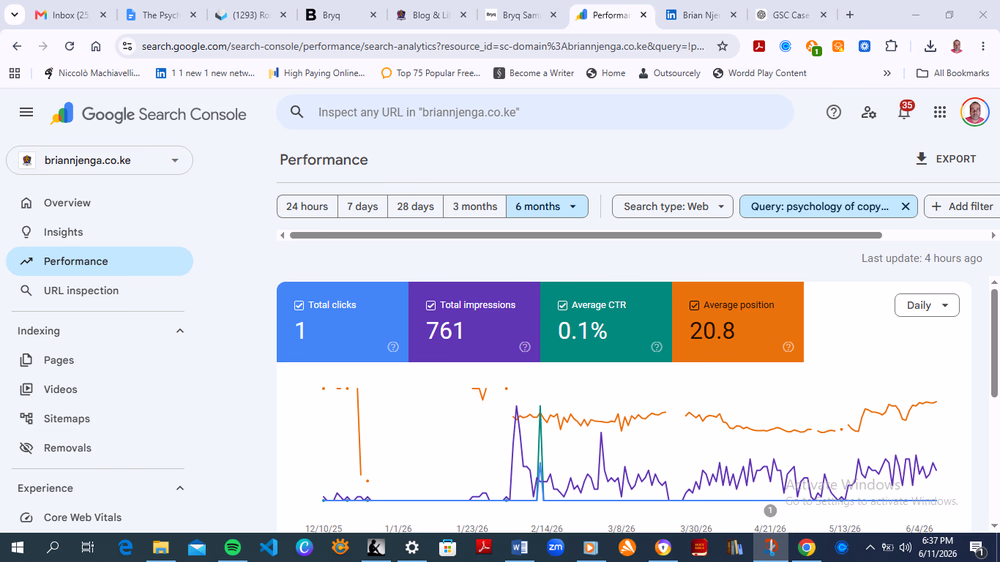The height and width of the screenshot is (562, 1000).
Task: Open the Adobe Acrobat extension icon
Action: coord(759,46)
